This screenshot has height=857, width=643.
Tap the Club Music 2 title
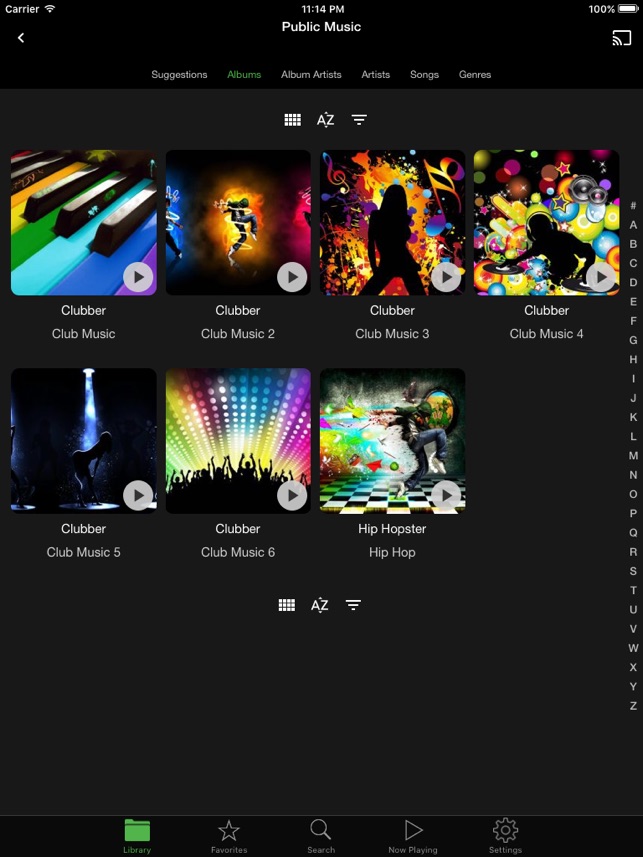pyautogui.click(x=238, y=333)
